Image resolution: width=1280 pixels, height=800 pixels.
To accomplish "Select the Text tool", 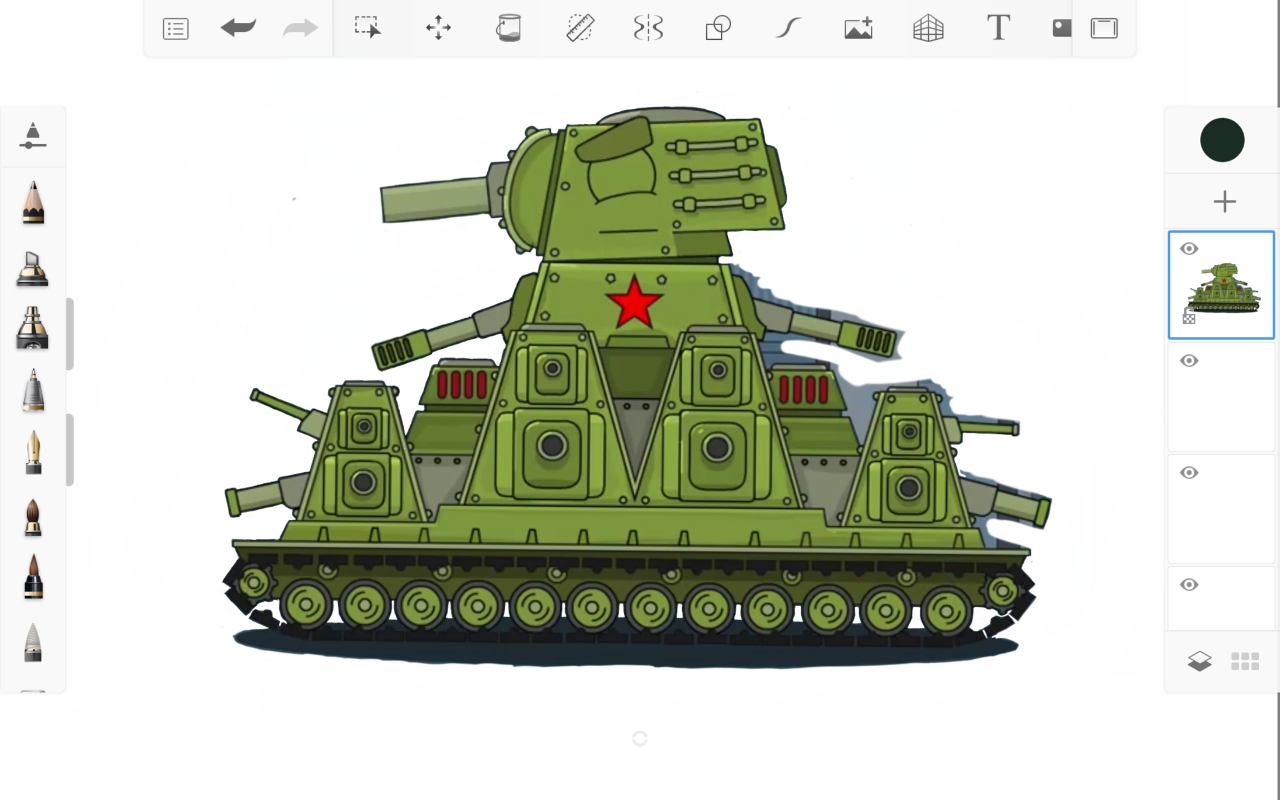I will [998, 28].
